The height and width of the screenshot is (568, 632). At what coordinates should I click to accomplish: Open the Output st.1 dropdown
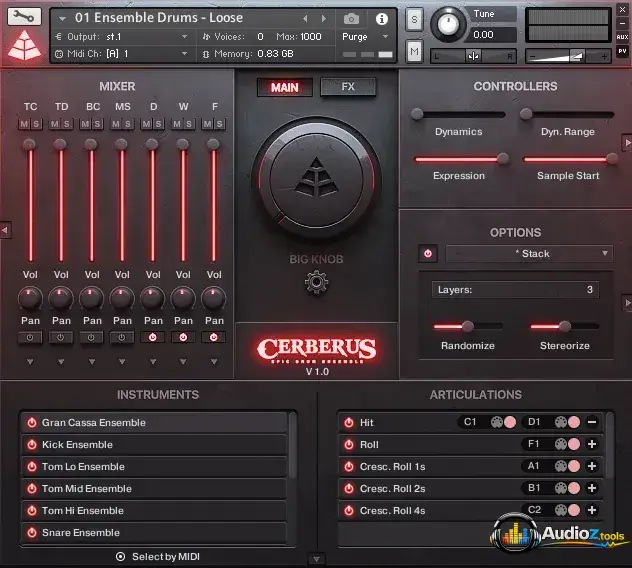[123, 37]
